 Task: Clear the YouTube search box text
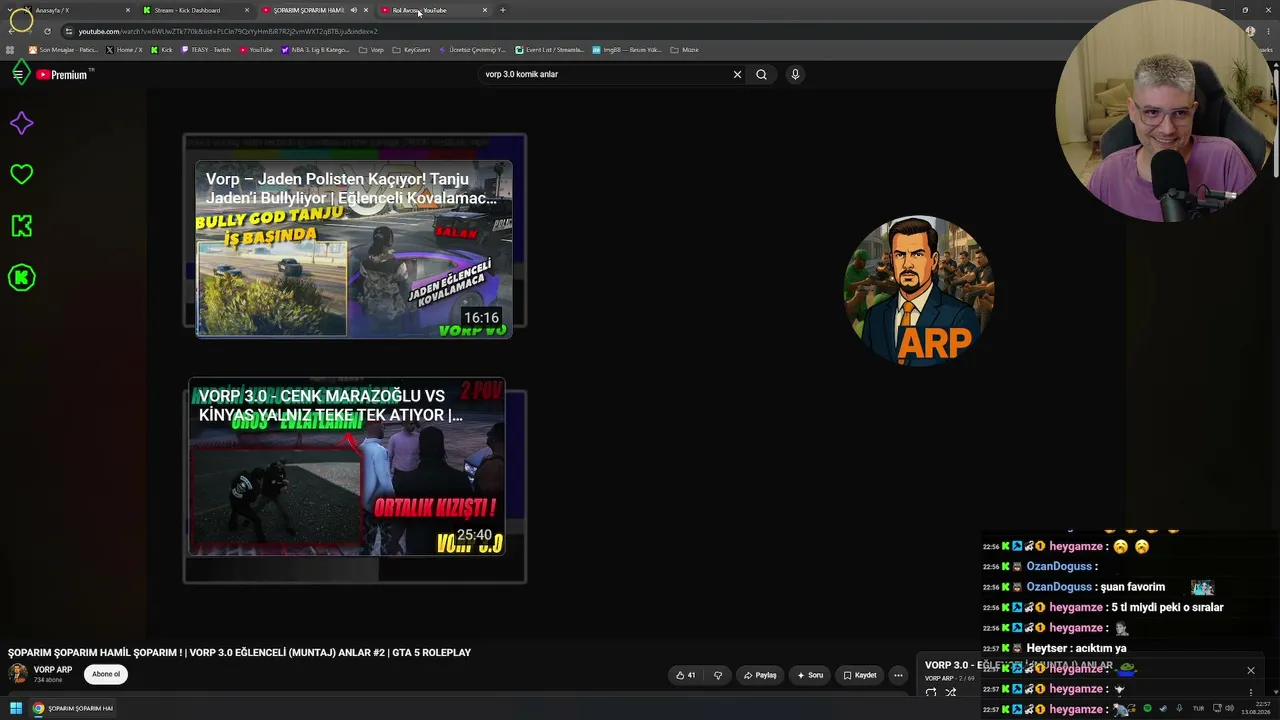(x=737, y=74)
